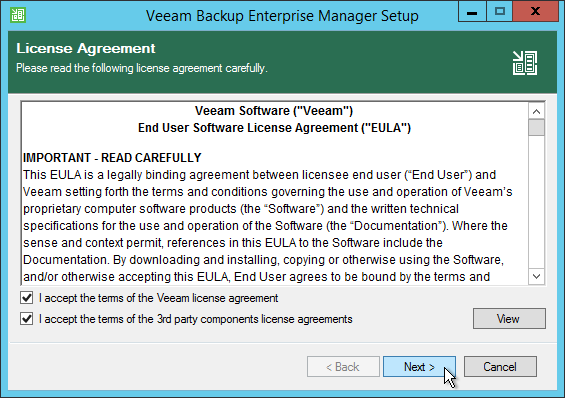This screenshot has width=565, height=398.
Task: Click the Veeam app icon in title bar
Action: [x=18, y=15]
